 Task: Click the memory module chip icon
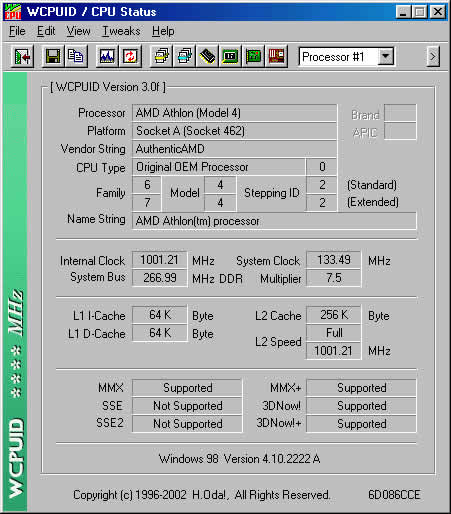tap(207, 57)
